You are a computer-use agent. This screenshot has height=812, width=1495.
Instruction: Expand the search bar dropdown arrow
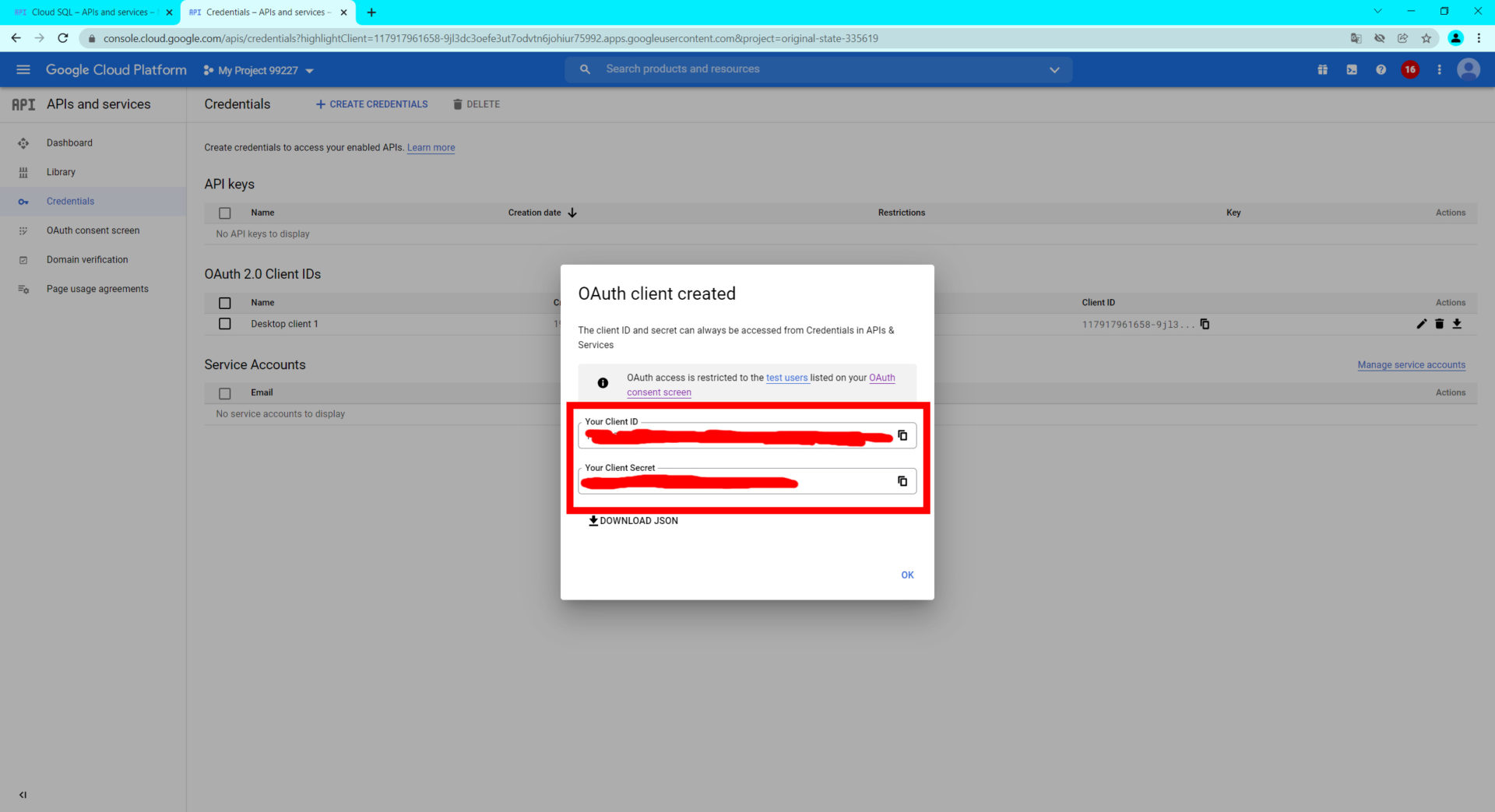coord(1054,69)
